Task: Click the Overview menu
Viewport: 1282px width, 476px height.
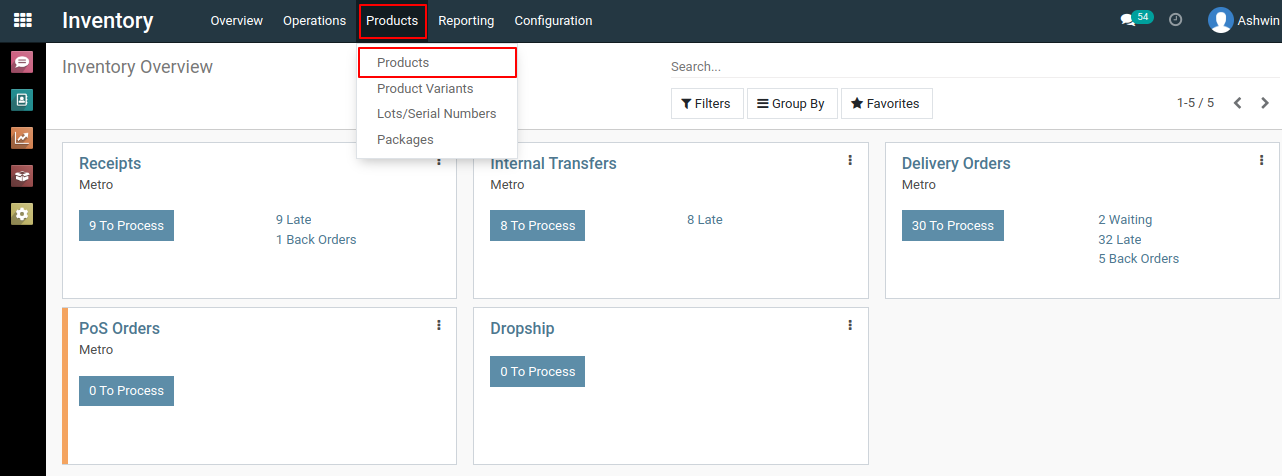Action: [x=237, y=20]
